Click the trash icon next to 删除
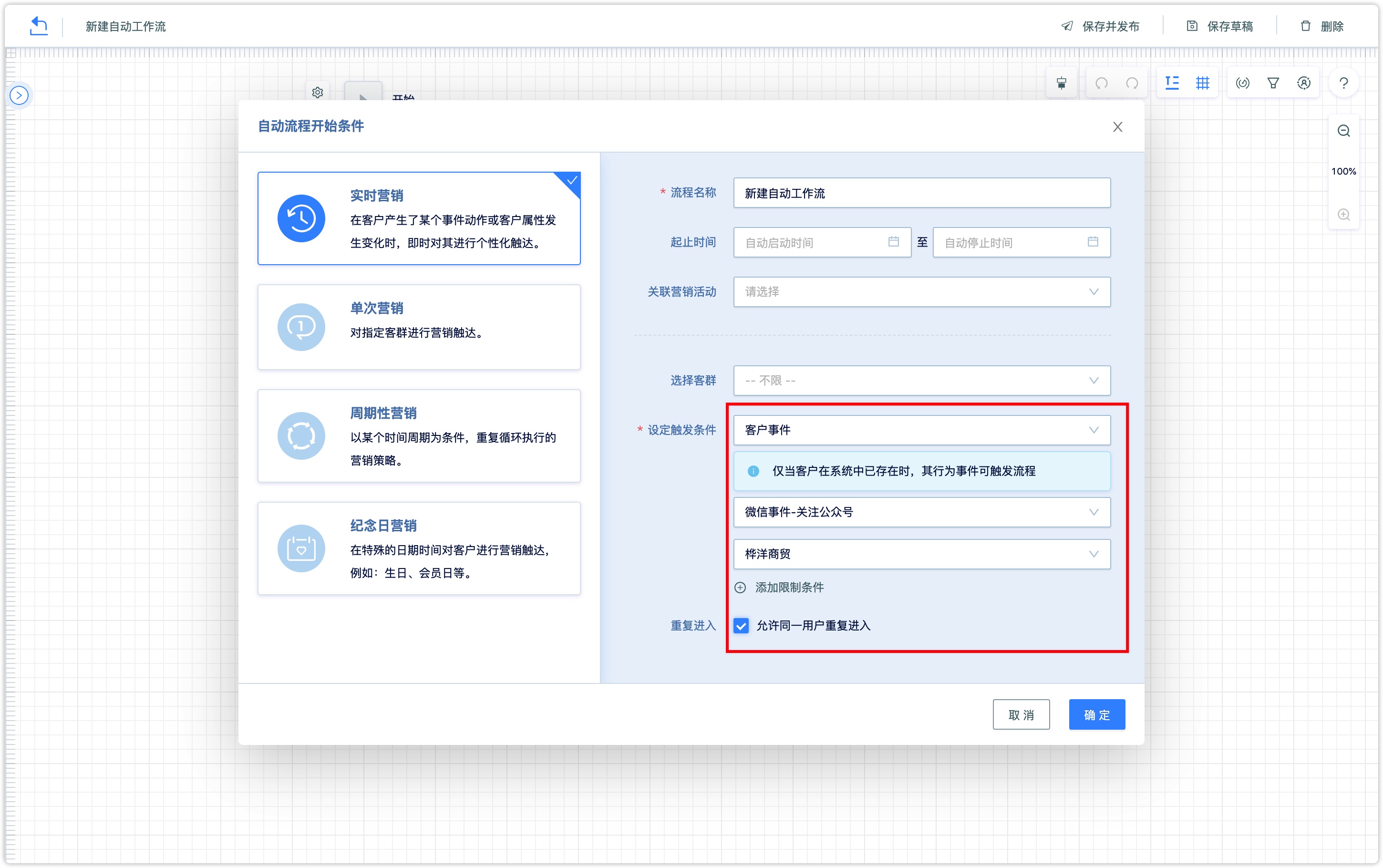The height and width of the screenshot is (868, 1383). (x=1306, y=26)
